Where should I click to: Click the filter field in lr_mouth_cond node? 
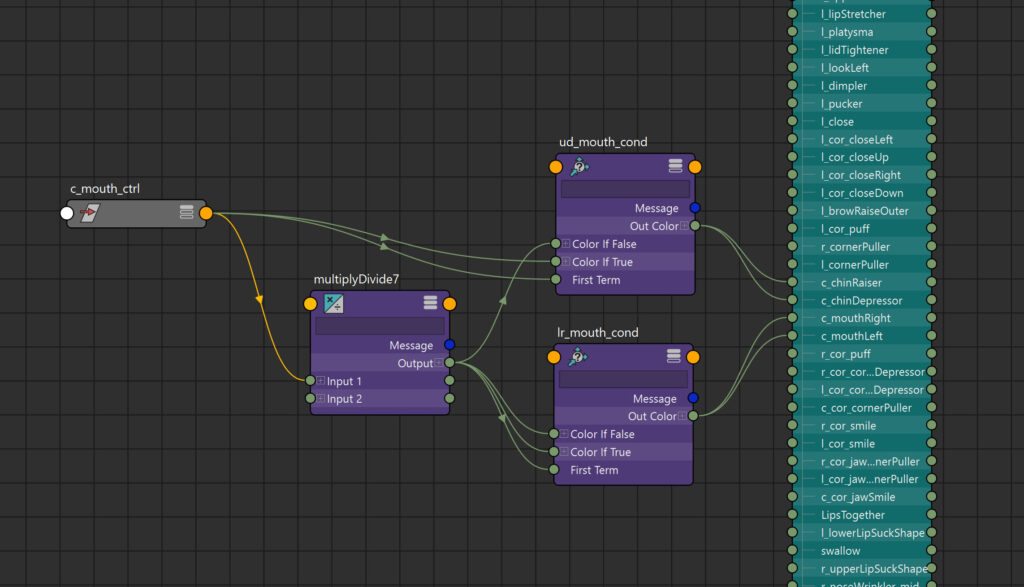[x=624, y=379]
